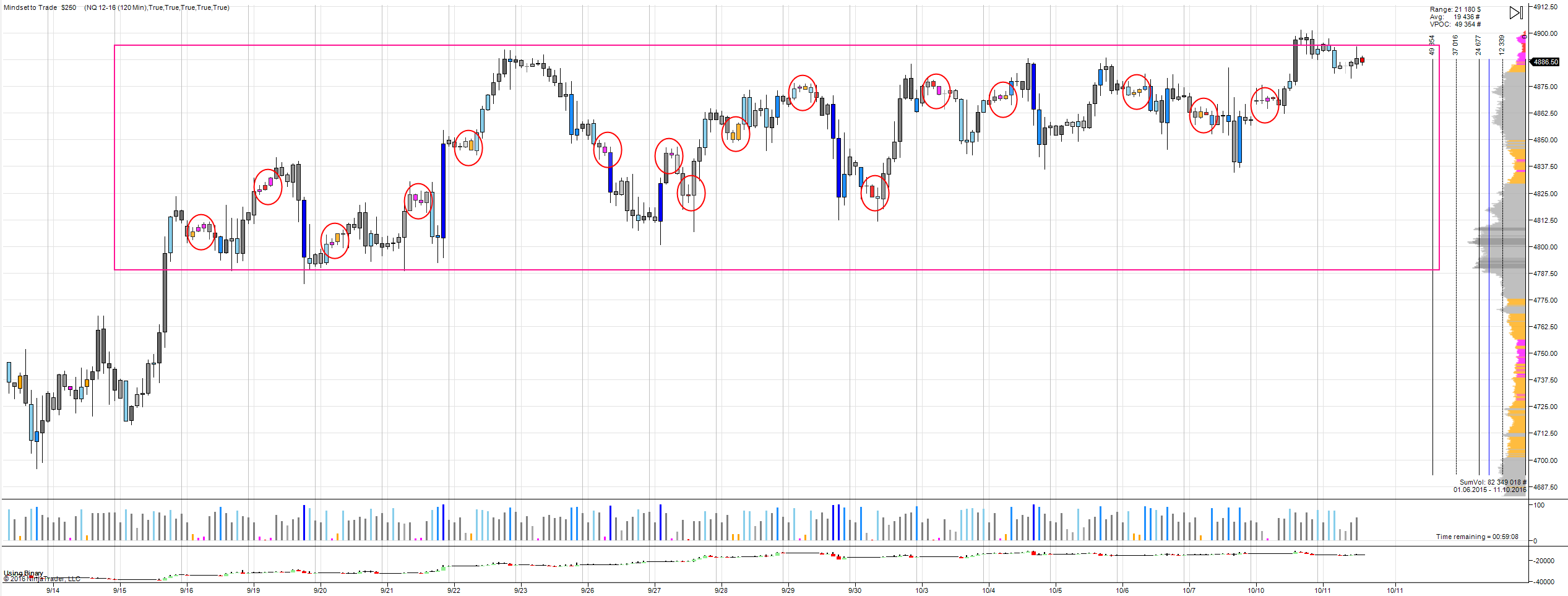Click the 10/6 date label on the time axis
This screenshot has width=1568, height=596.
1122,590
